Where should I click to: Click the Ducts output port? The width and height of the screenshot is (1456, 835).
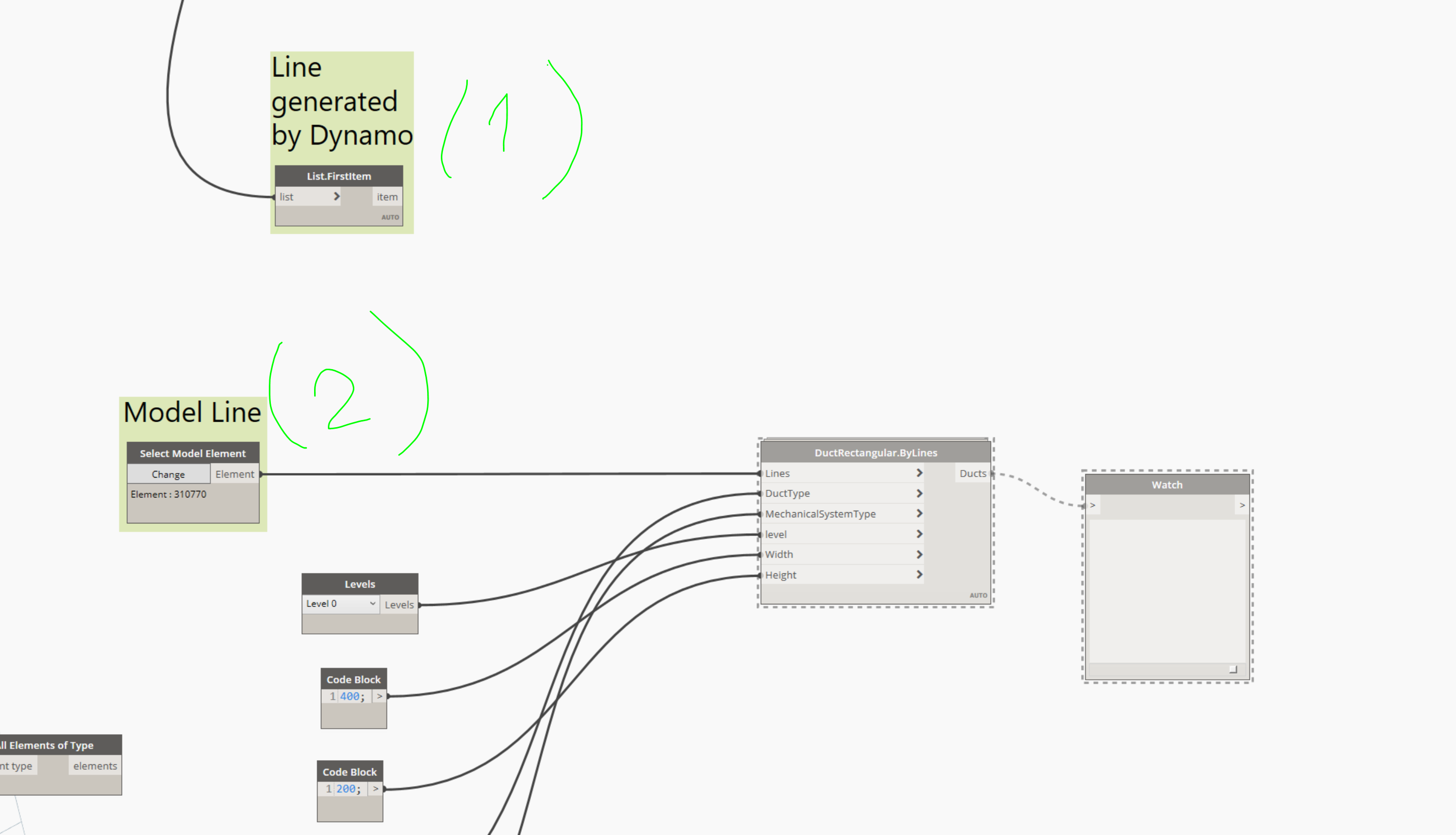pos(972,473)
